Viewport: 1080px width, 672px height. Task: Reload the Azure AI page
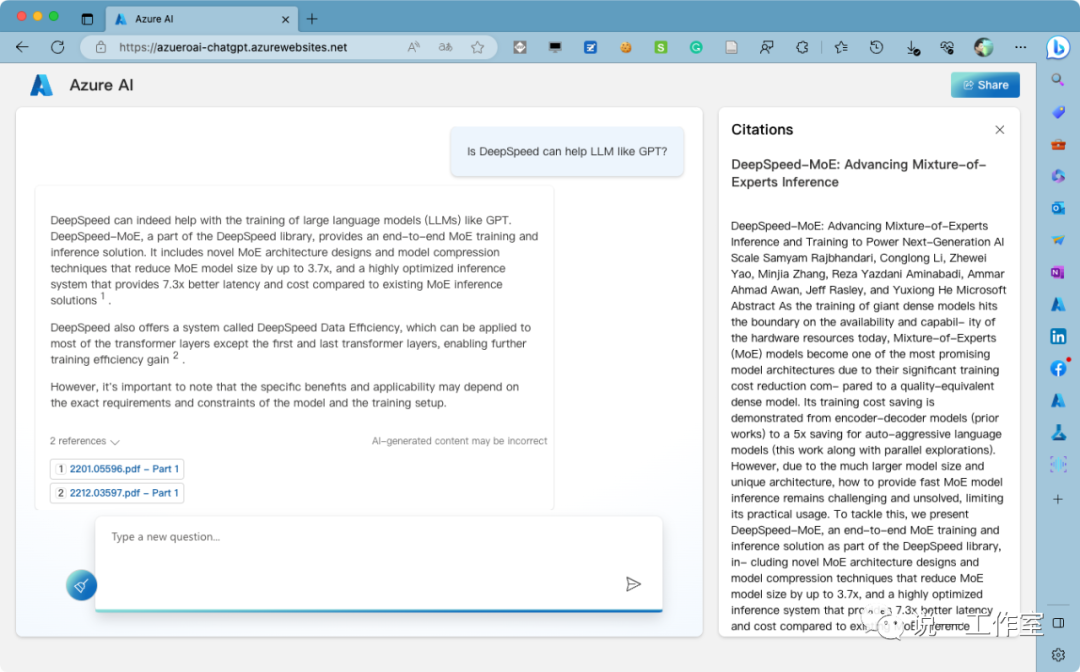tap(58, 47)
